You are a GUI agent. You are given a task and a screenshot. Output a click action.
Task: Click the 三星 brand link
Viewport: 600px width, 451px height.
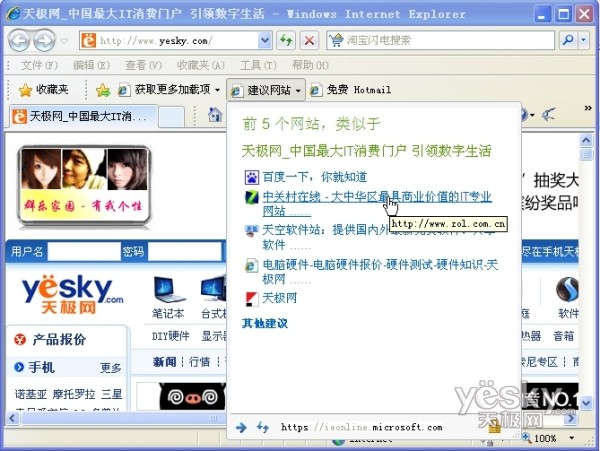click(112, 394)
